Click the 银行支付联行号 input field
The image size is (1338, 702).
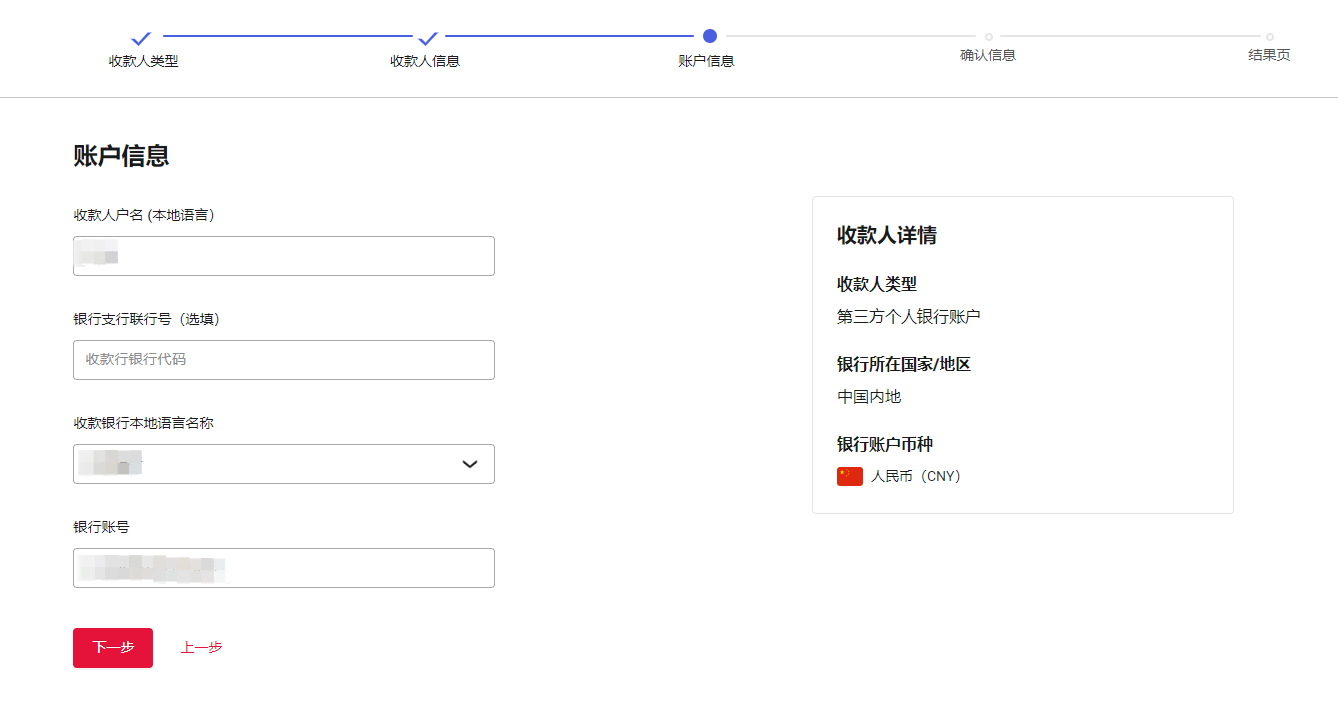[x=283, y=359]
